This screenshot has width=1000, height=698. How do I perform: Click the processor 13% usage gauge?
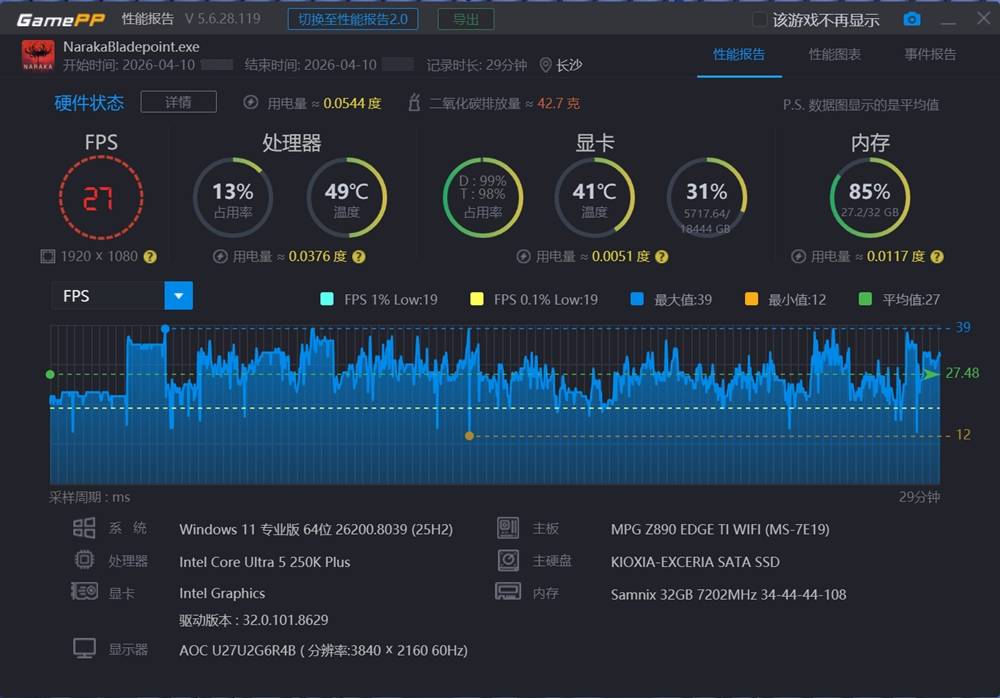tap(233, 198)
